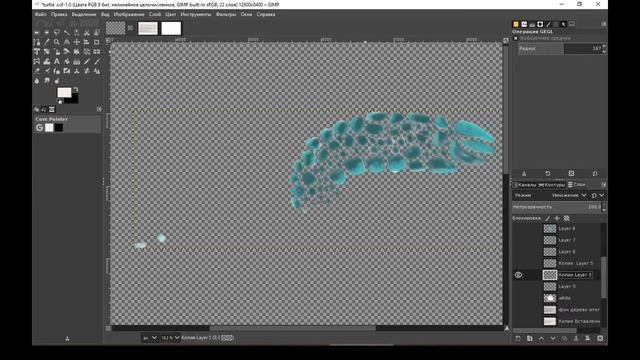640x360 pixels.
Task: Restore tool preset button under GEGL options
Action: pos(548,173)
